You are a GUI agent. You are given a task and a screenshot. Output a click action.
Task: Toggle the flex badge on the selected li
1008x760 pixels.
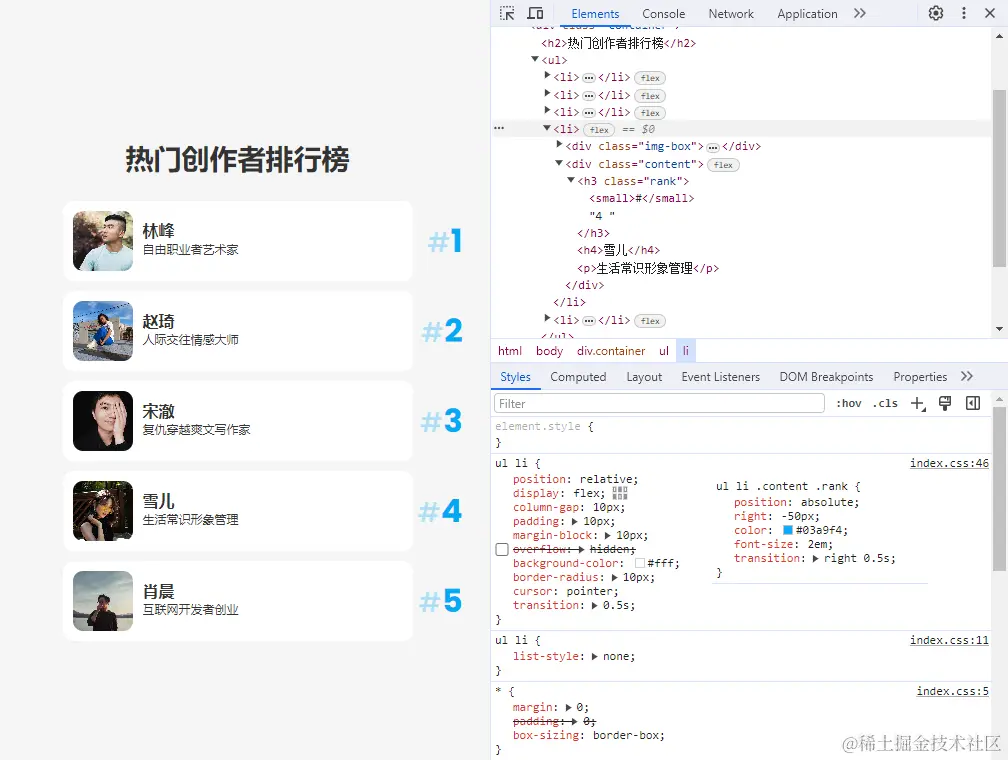(601, 128)
